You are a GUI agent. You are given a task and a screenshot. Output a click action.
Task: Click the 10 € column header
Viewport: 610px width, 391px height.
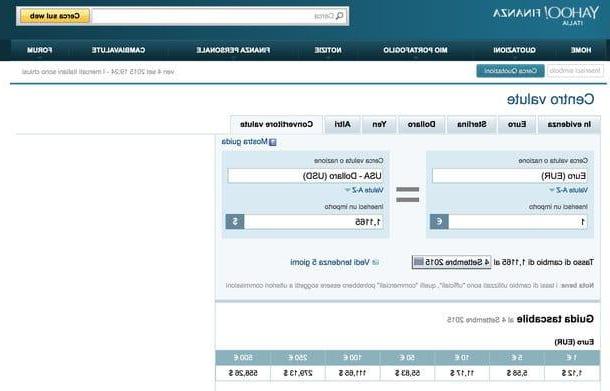pos(462,357)
